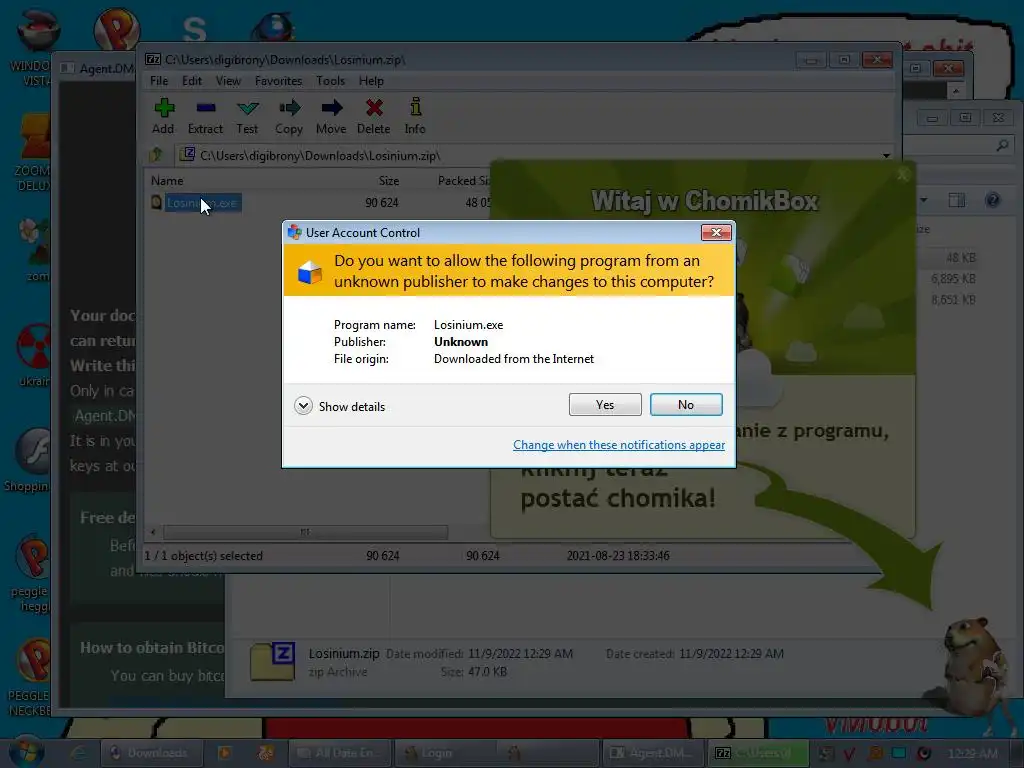Screen dimensions: 1024x768
Task: Switch to Downloads taskbar button
Action: coord(151,753)
